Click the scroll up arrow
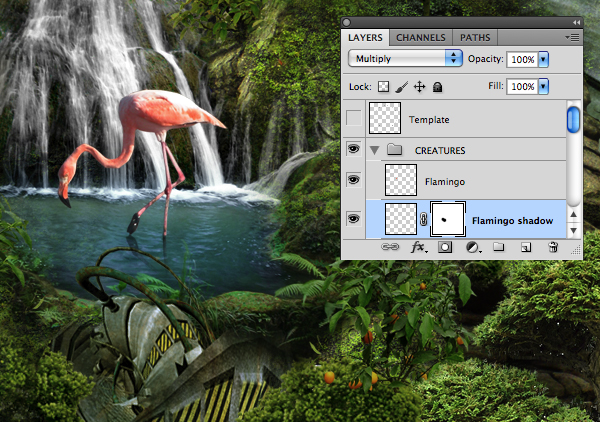Image resolution: width=600 pixels, height=422 pixels. [573, 214]
